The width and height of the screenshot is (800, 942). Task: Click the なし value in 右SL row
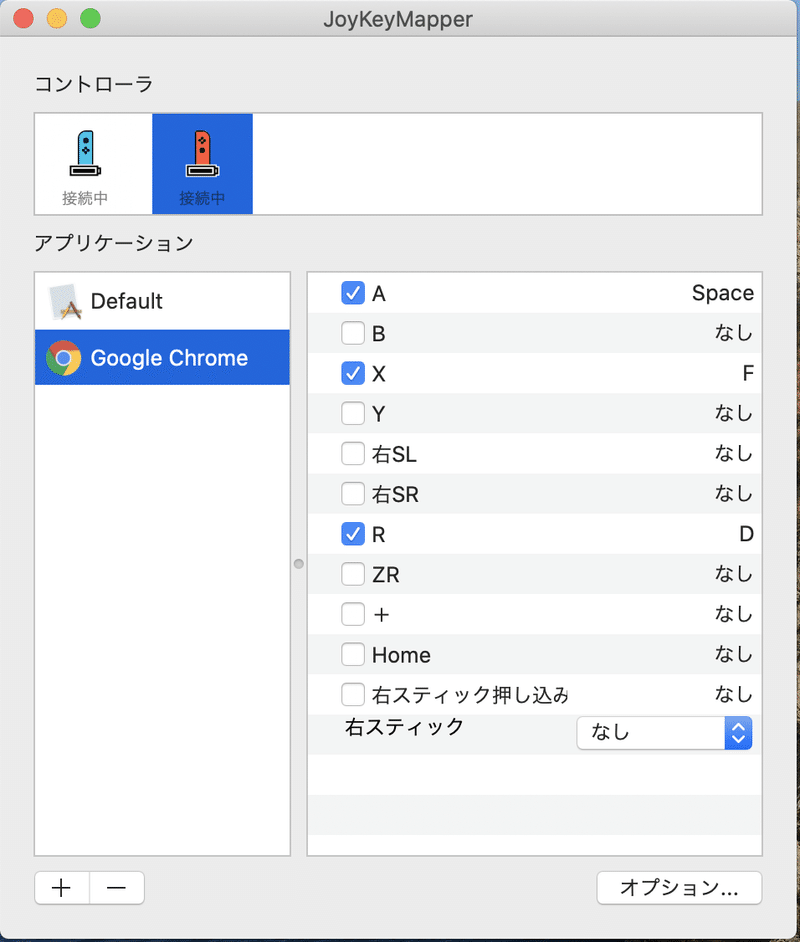pyautogui.click(x=734, y=454)
